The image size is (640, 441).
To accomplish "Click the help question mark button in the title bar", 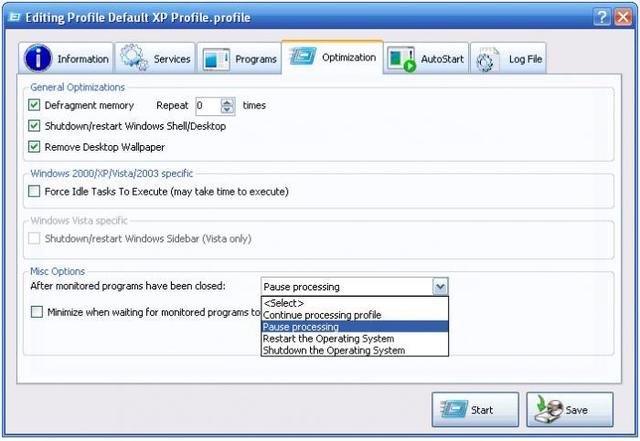I will 602,17.
